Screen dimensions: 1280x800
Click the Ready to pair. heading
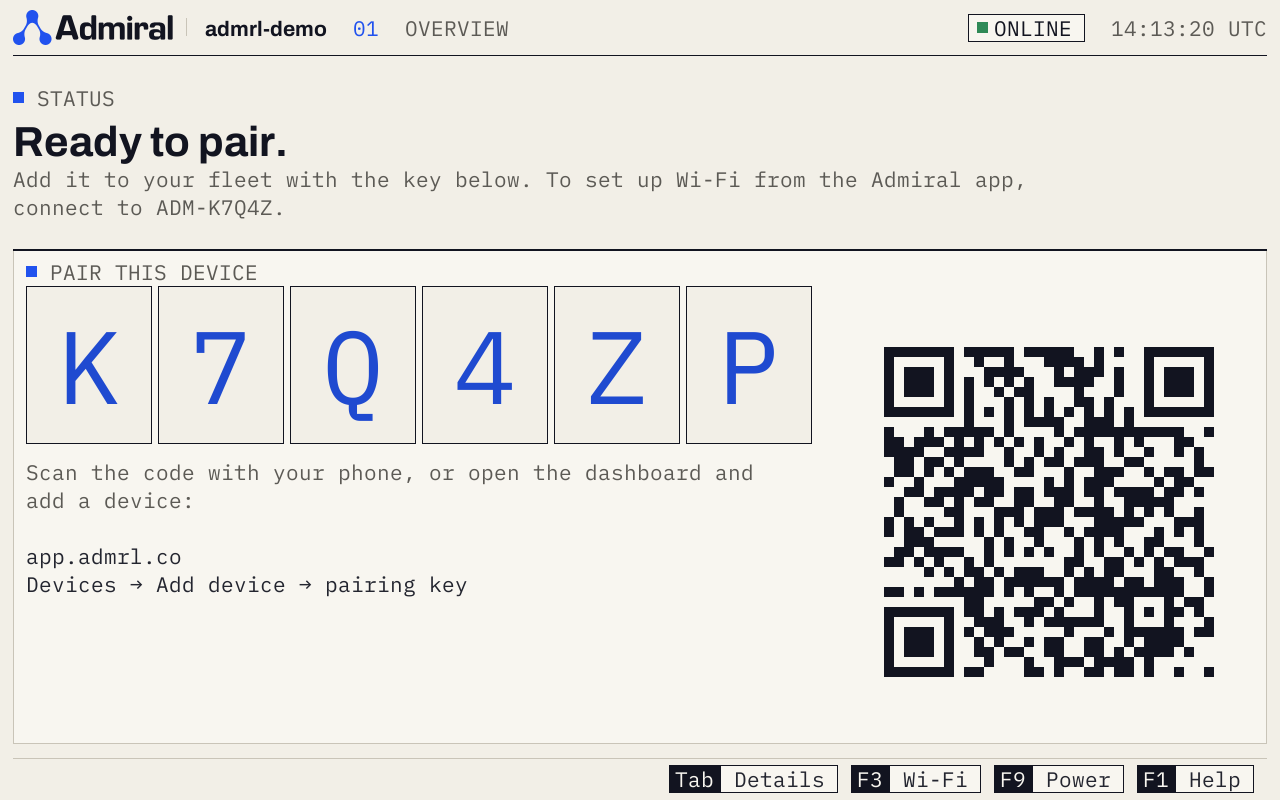150,142
